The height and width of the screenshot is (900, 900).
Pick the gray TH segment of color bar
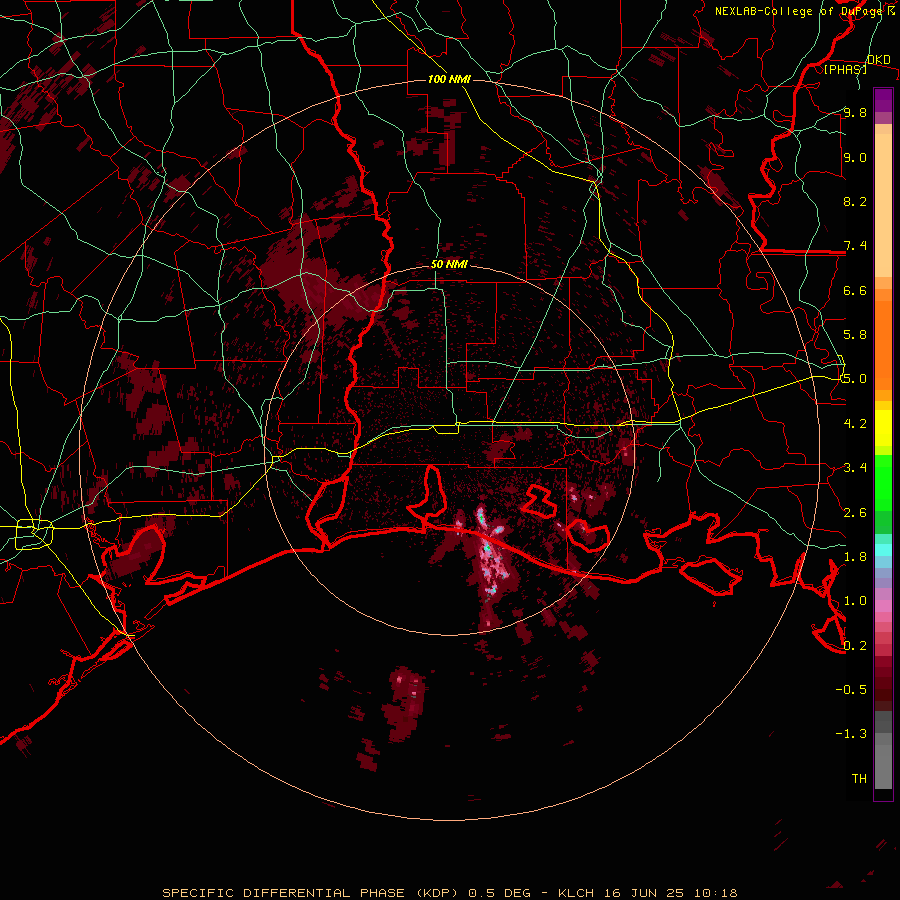point(883,767)
